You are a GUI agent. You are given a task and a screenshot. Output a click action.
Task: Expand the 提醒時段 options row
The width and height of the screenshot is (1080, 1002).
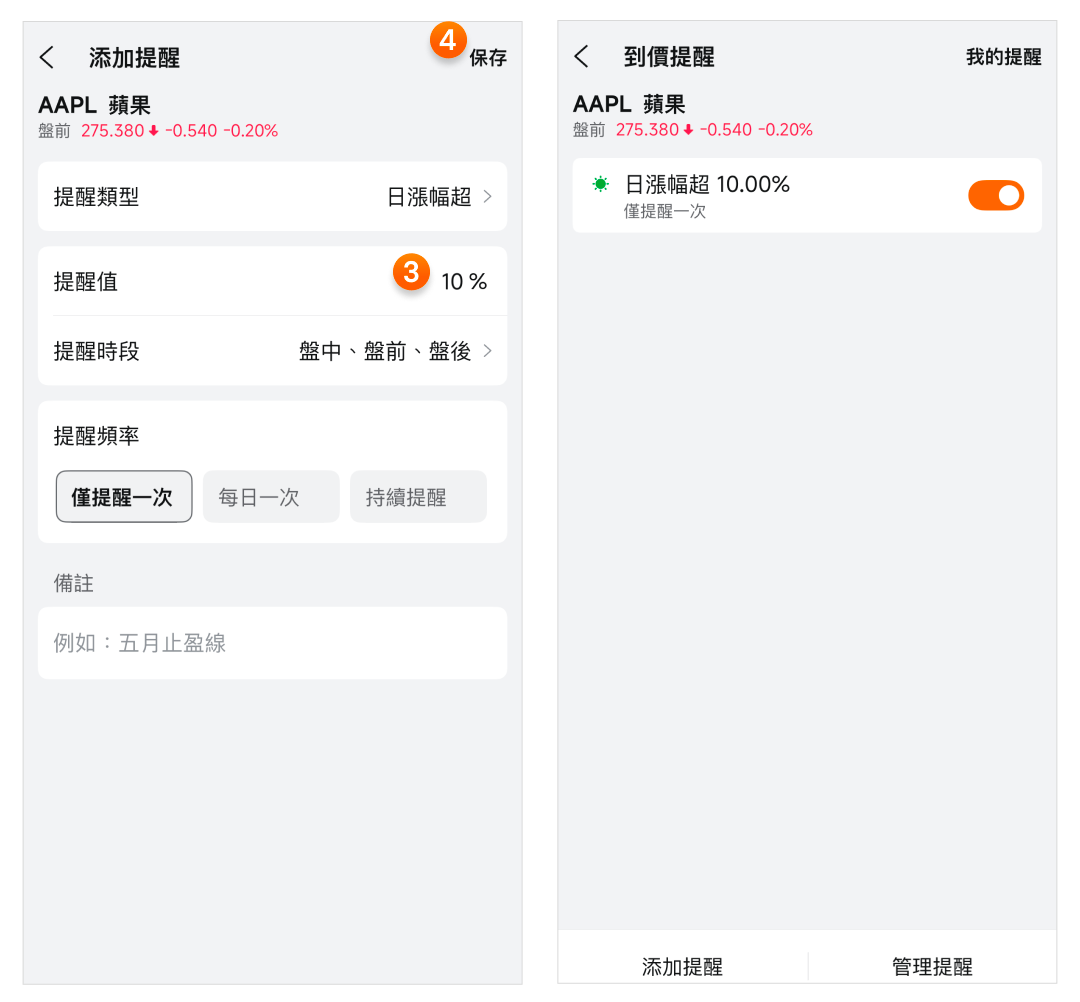click(272, 351)
